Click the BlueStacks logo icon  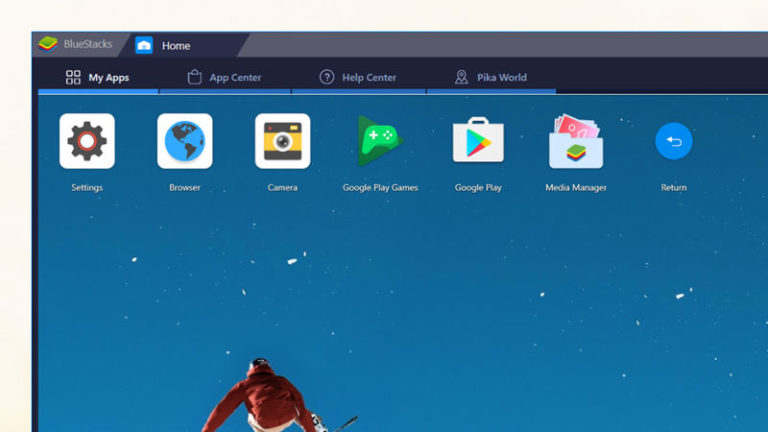pyautogui.click(x=48, y=44)
